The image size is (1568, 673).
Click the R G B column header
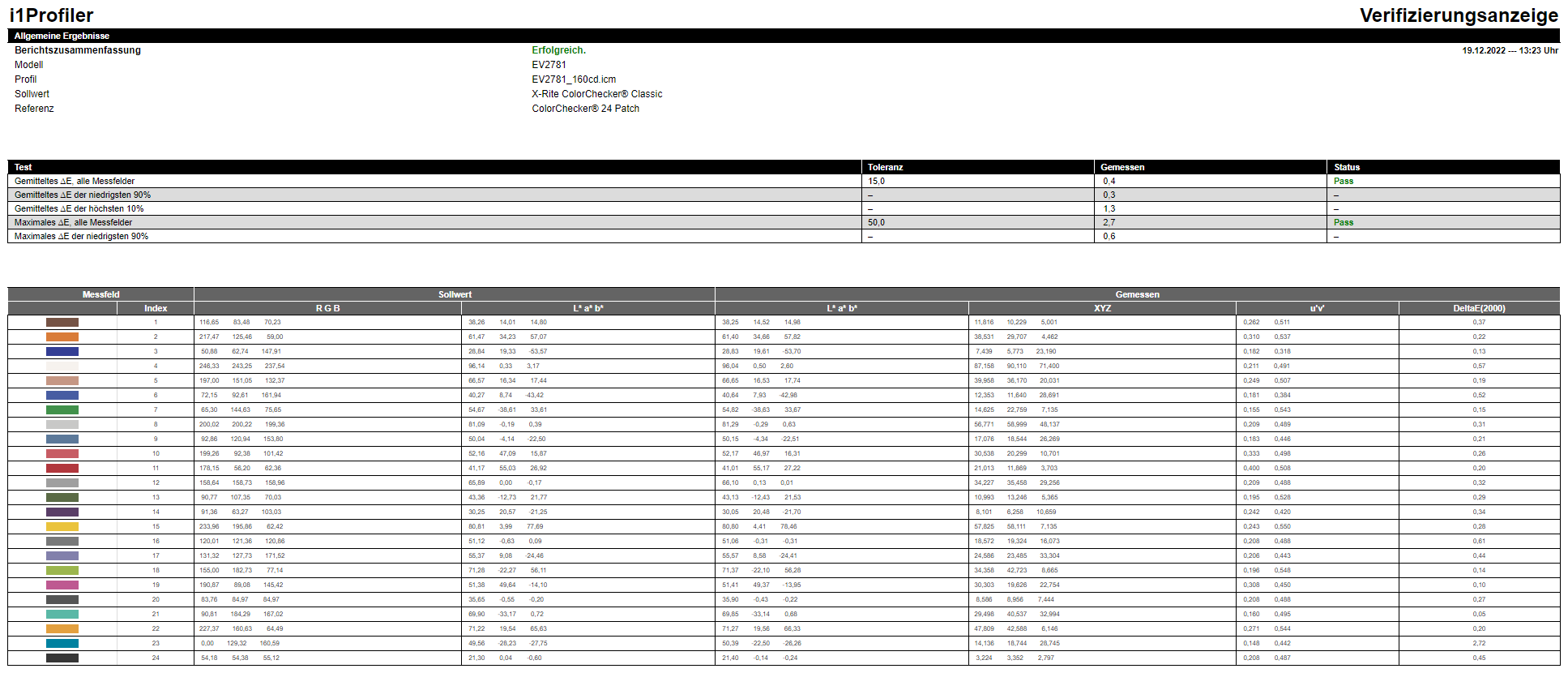327,308
